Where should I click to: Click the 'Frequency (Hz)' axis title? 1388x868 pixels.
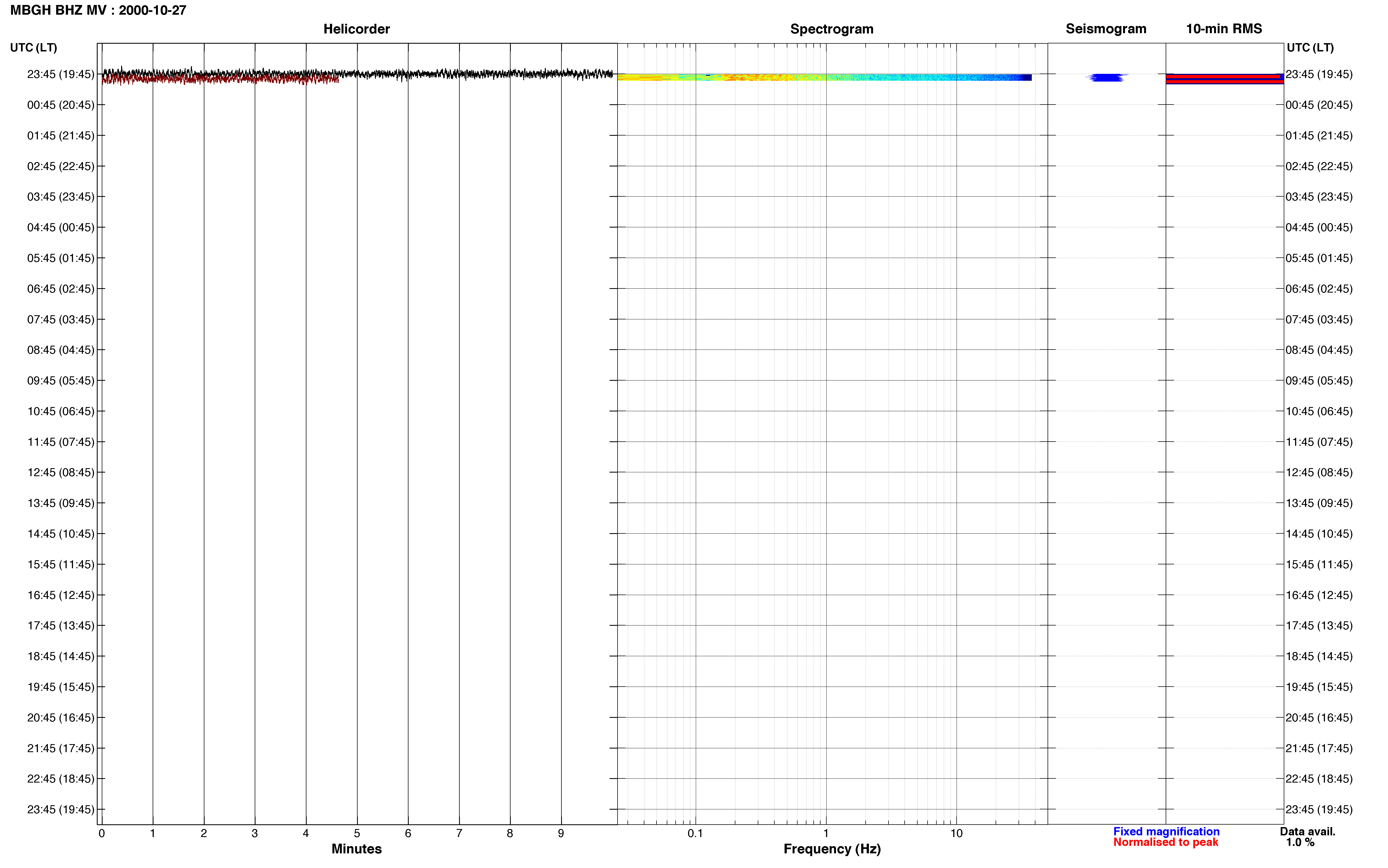click(x=832, y=849)
